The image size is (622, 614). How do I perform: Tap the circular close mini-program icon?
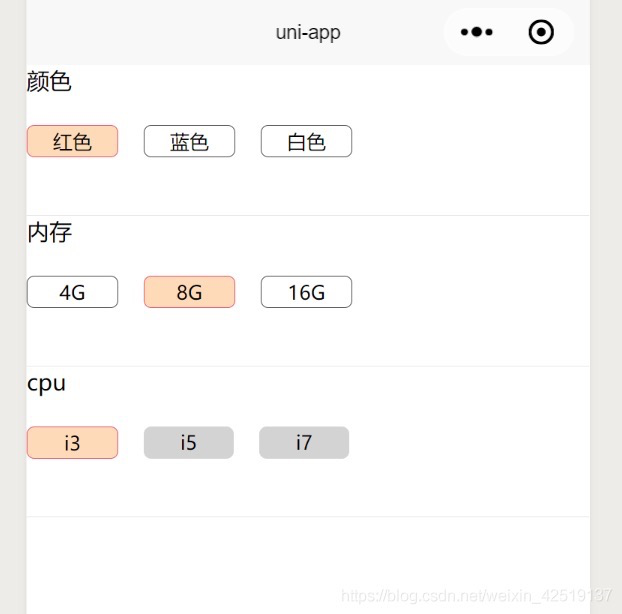541,32
